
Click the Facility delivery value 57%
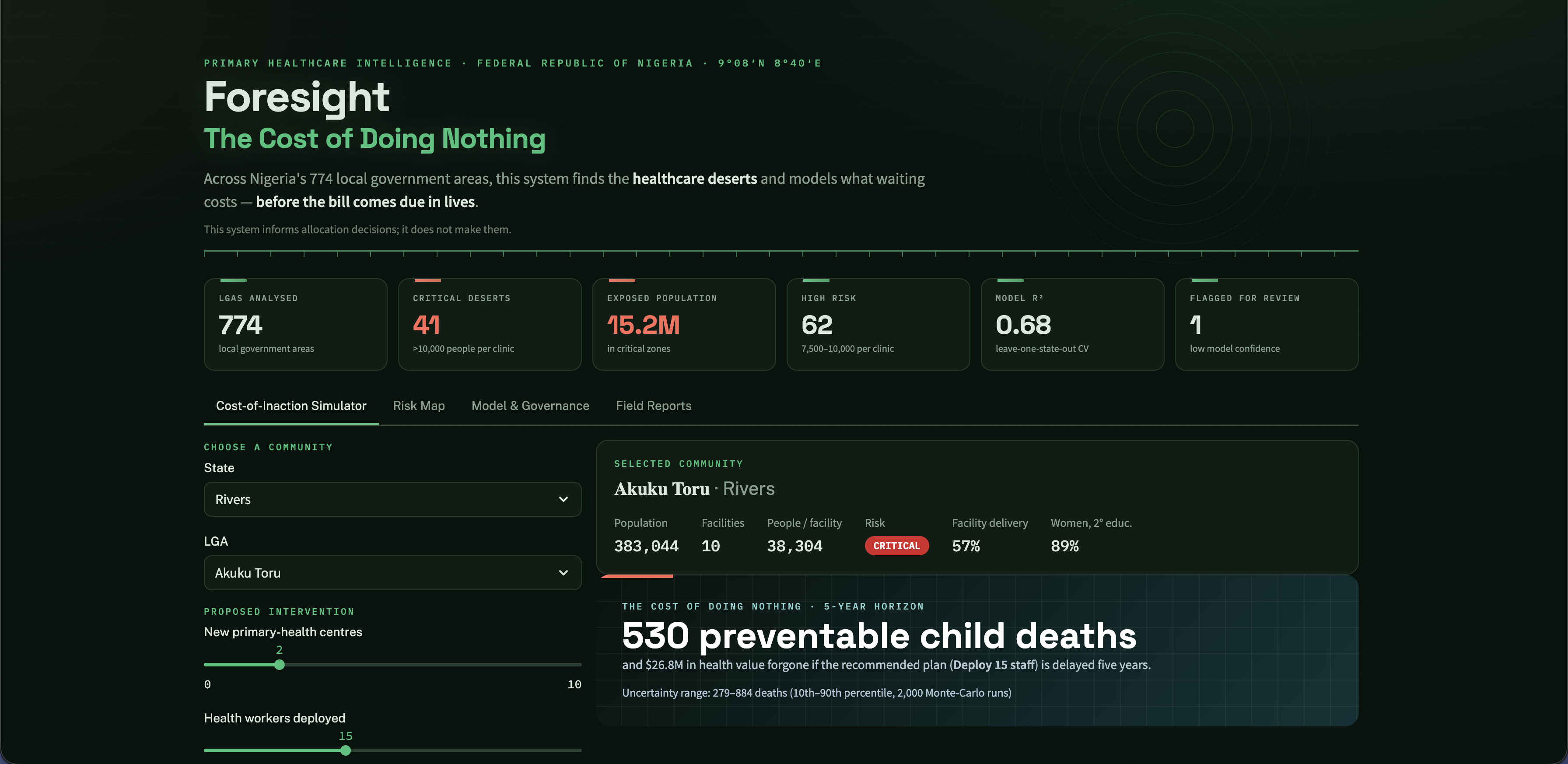(966, 546)
